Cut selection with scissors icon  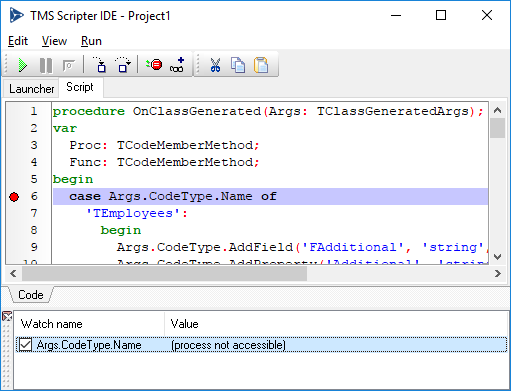pyautogui.click(x=215, y=65)
